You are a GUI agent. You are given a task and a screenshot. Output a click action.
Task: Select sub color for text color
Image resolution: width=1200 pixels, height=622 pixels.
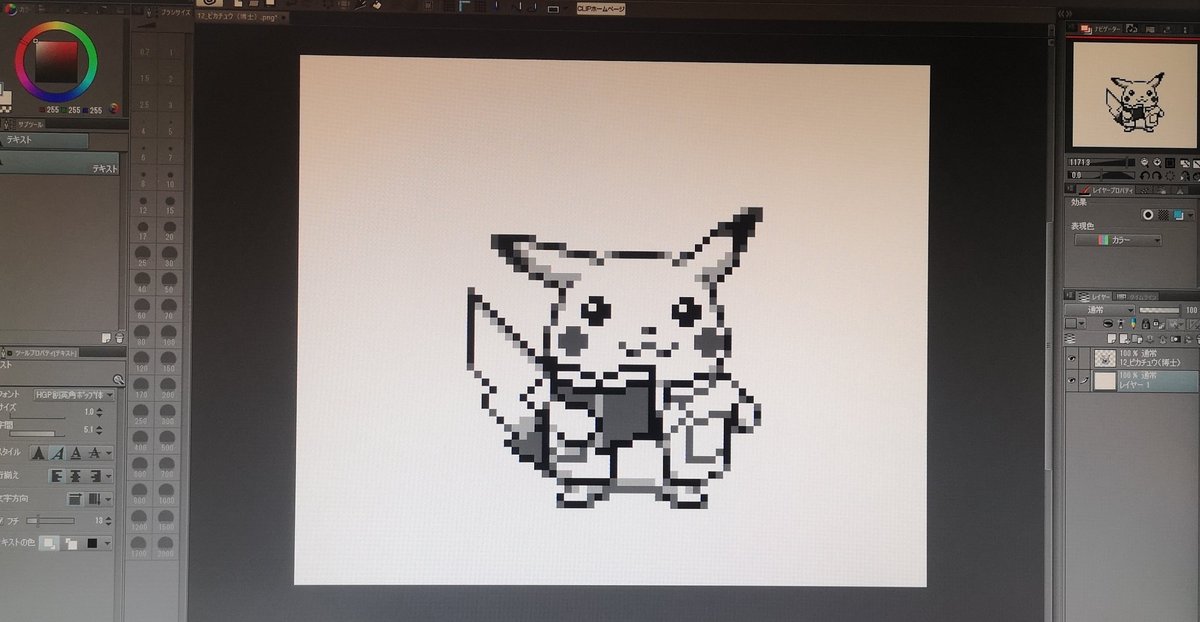tap(70, 543)
